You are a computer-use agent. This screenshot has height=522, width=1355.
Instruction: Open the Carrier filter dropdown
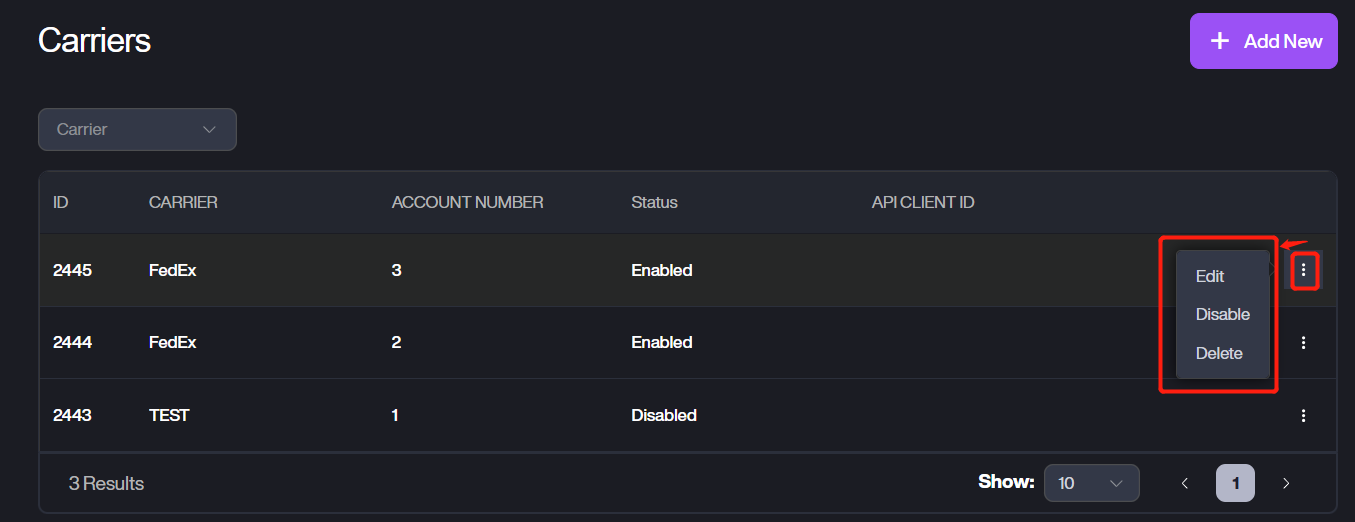(x=137, y=129)
